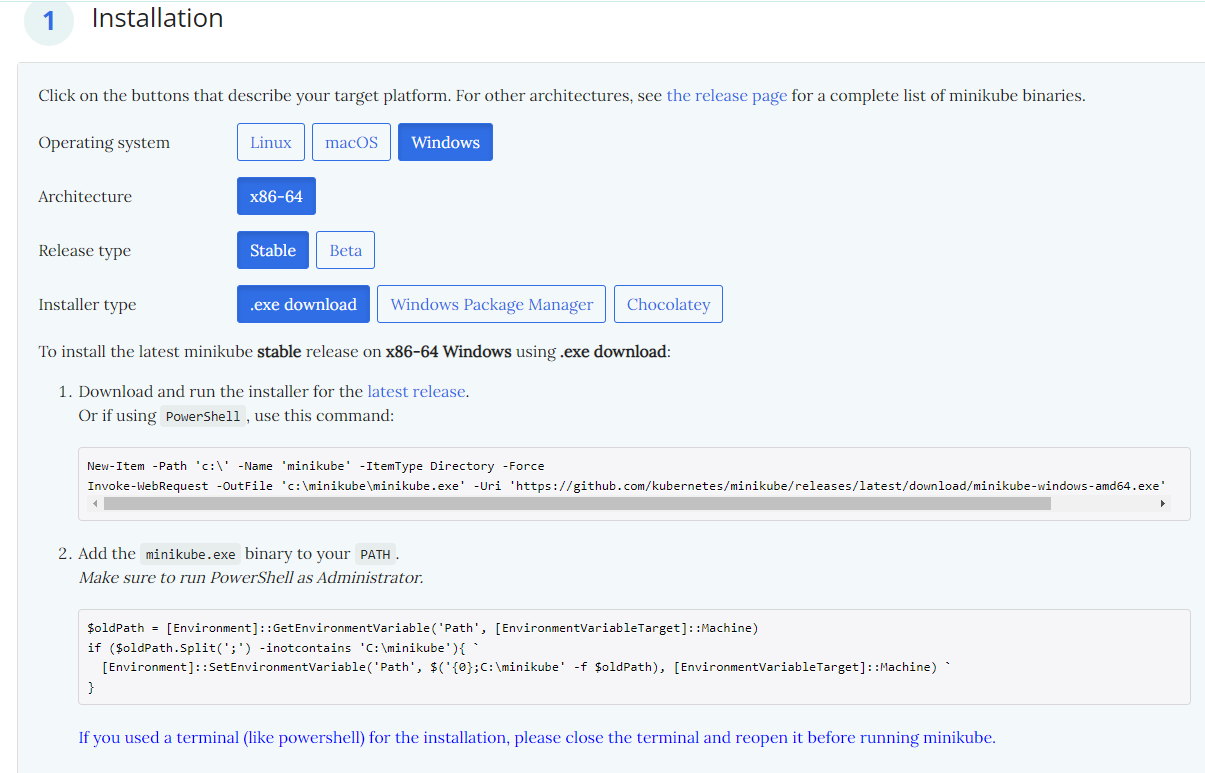Click the Invoke-WebRequest command line

tap(627, 486)
